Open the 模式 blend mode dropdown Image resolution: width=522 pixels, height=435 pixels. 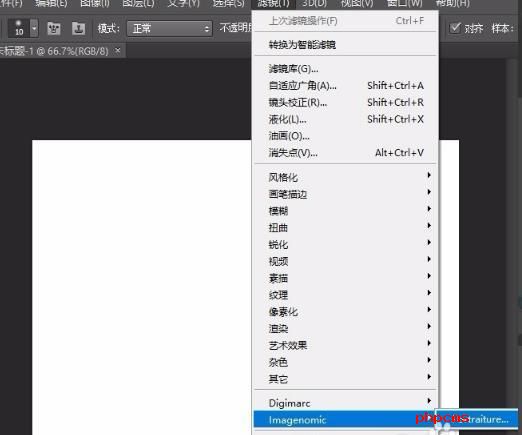pos(169,29)
